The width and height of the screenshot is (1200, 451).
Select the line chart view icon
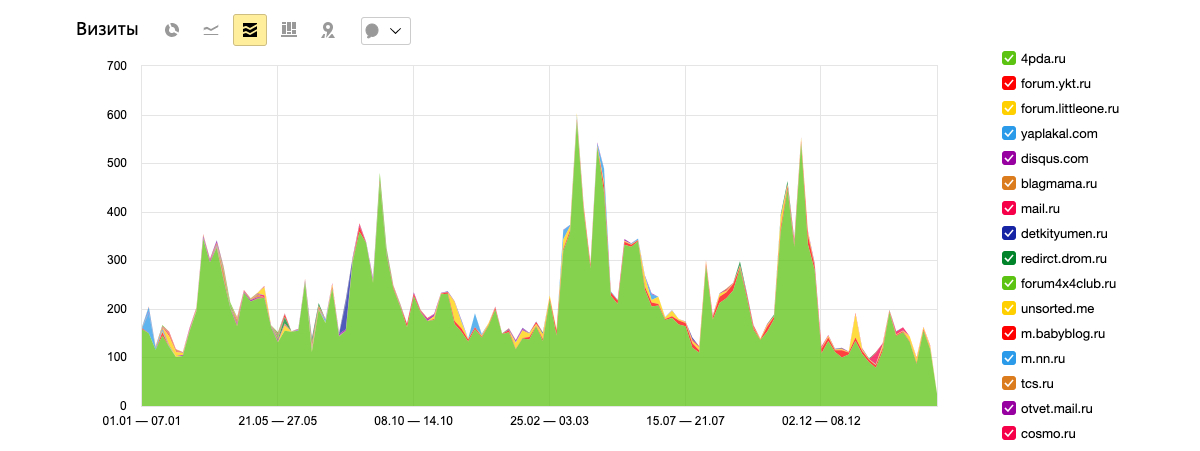tap(211, 30)
